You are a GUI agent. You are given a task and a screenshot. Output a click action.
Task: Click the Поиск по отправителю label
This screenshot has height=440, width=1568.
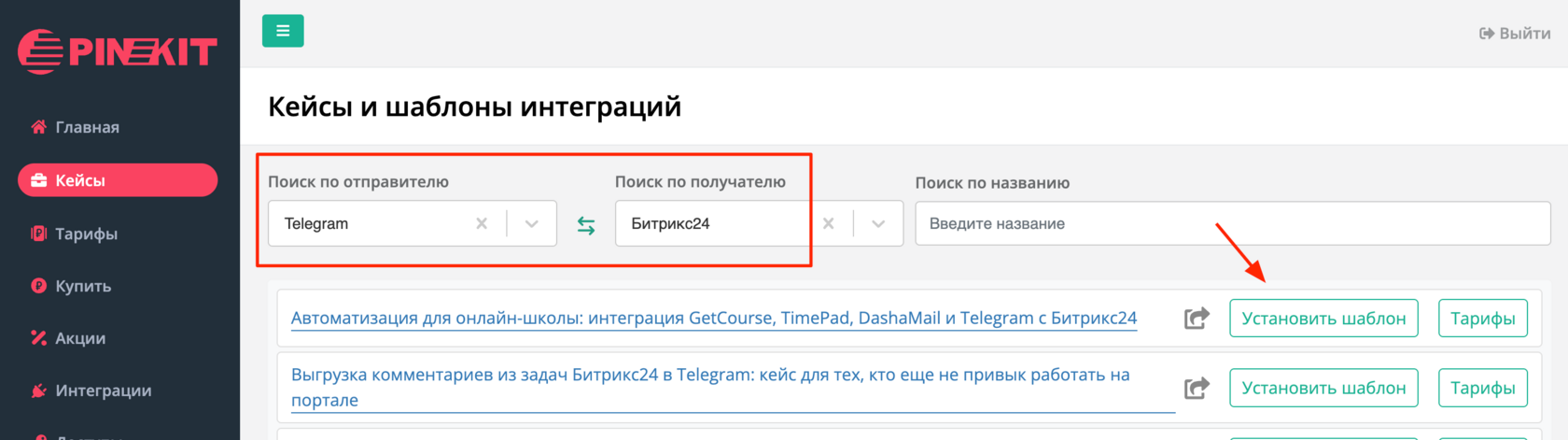click(x=358, y=181)
